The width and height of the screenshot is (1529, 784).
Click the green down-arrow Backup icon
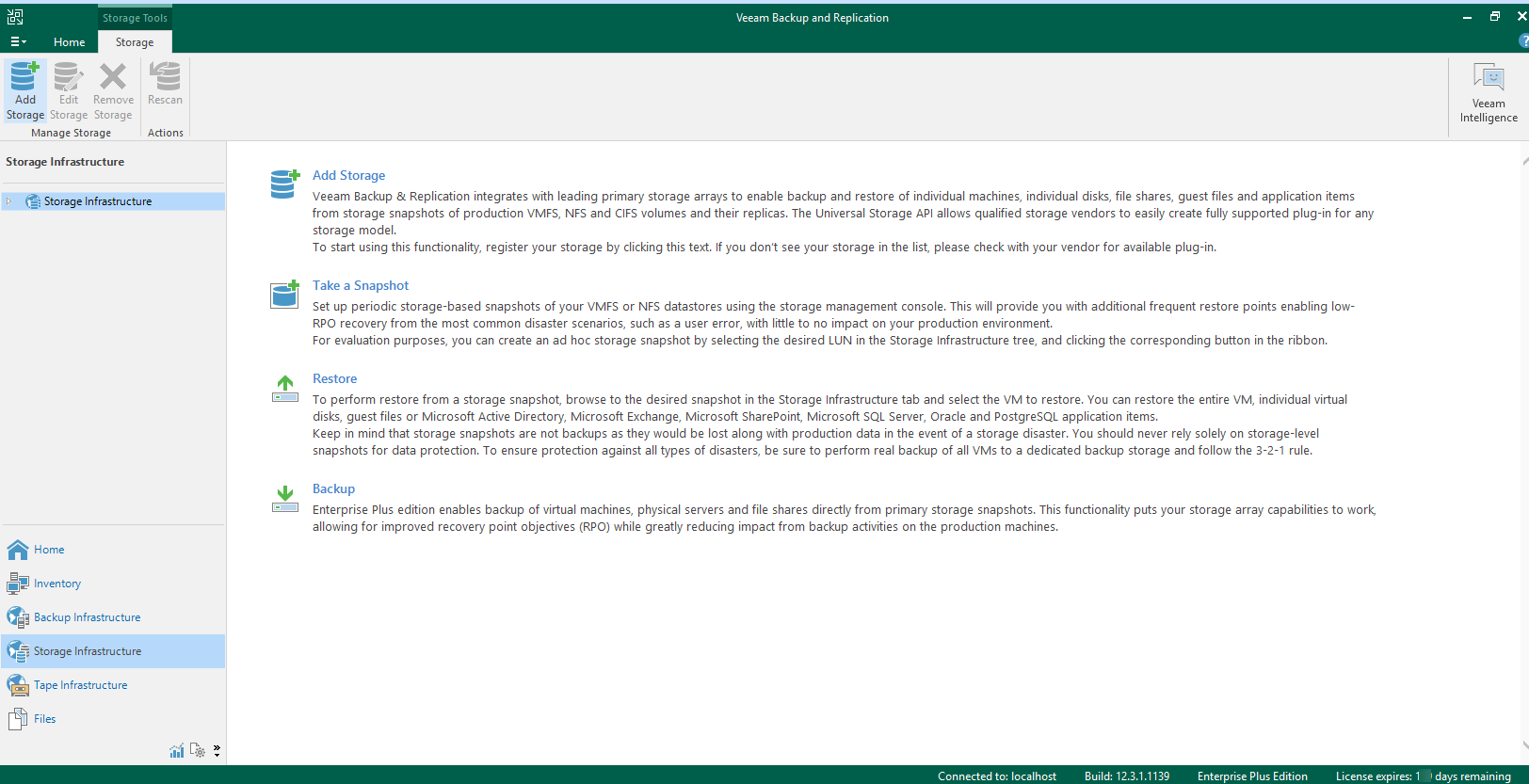point(284,499)
